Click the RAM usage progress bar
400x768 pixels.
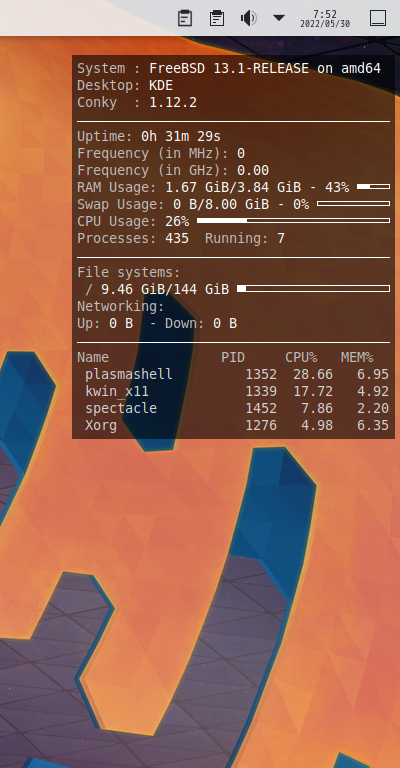373,187
